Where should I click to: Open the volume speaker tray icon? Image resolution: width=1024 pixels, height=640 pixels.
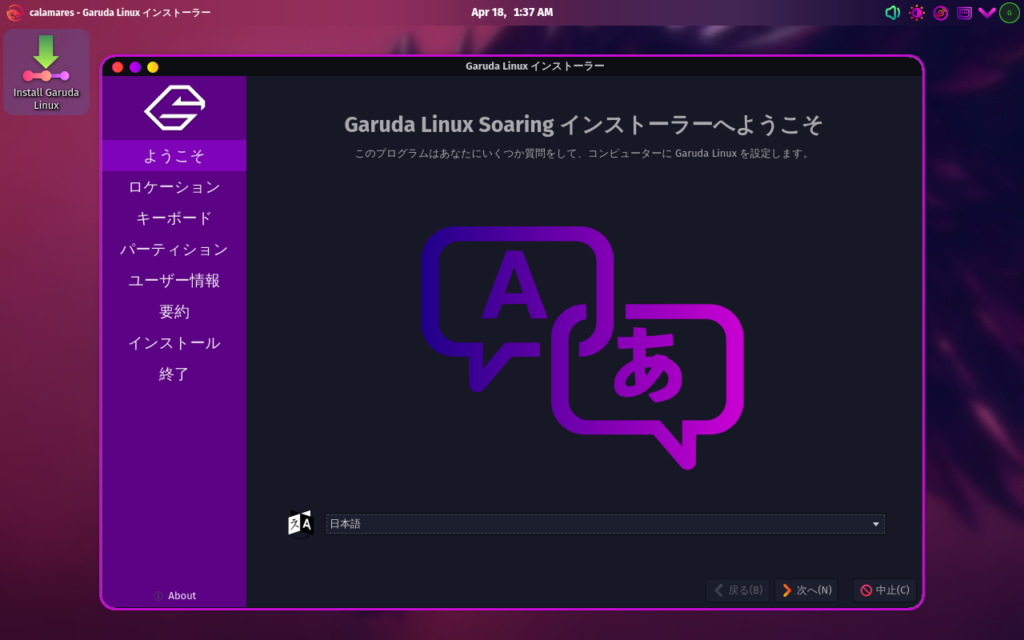[892, 13]
